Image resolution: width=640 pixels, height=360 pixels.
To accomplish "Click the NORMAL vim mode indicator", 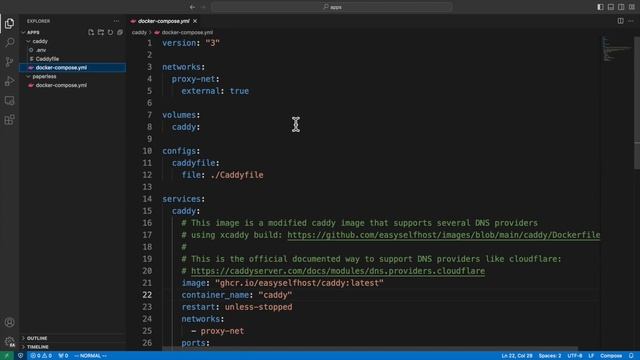I will [x=91, y=356].
